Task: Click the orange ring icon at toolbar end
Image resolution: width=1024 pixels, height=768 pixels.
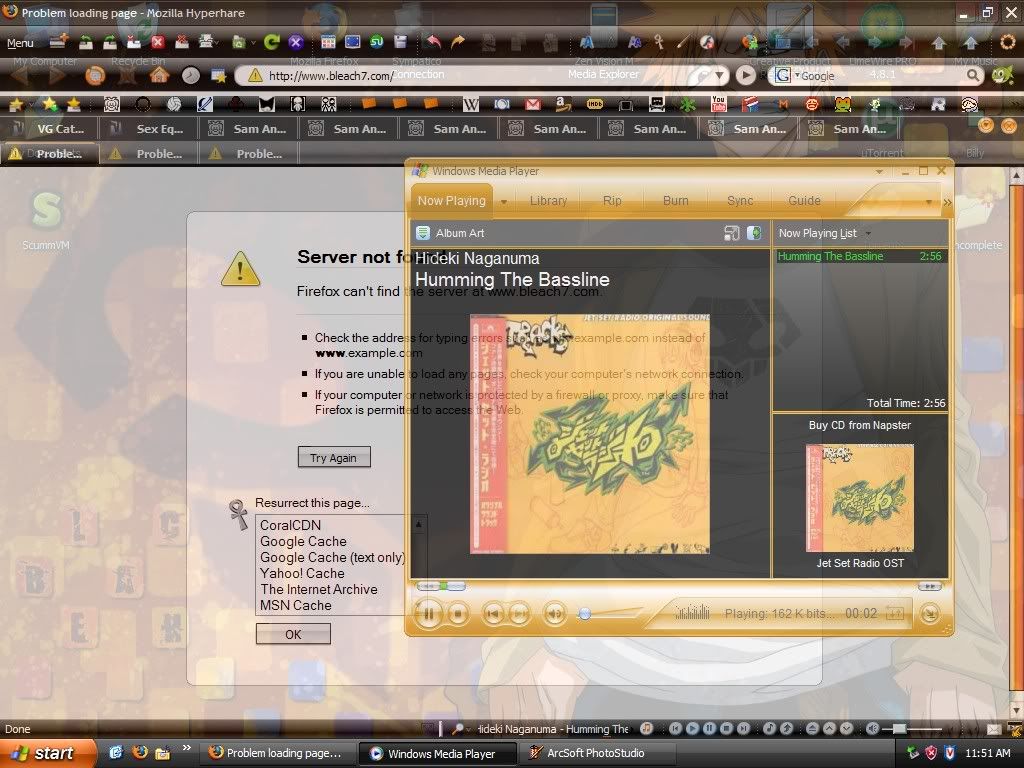Action: coord(1008,42)
